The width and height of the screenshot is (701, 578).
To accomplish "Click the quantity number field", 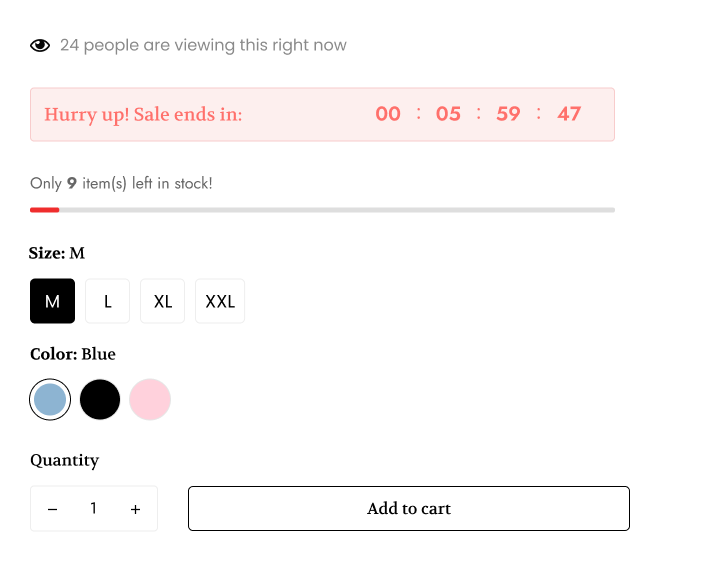I will click(94, 509).
